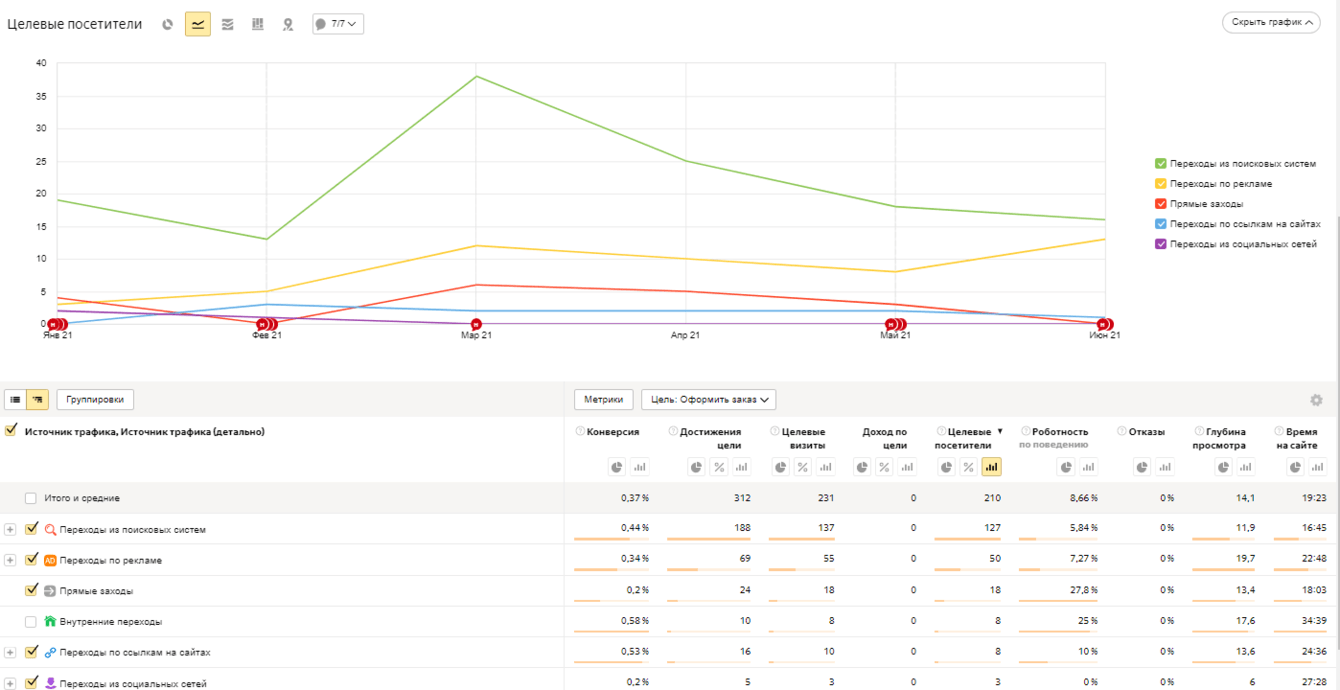Open the Цель: Оформить заказ dropdown
1340x690 pixels.
[x=709, y=400]
